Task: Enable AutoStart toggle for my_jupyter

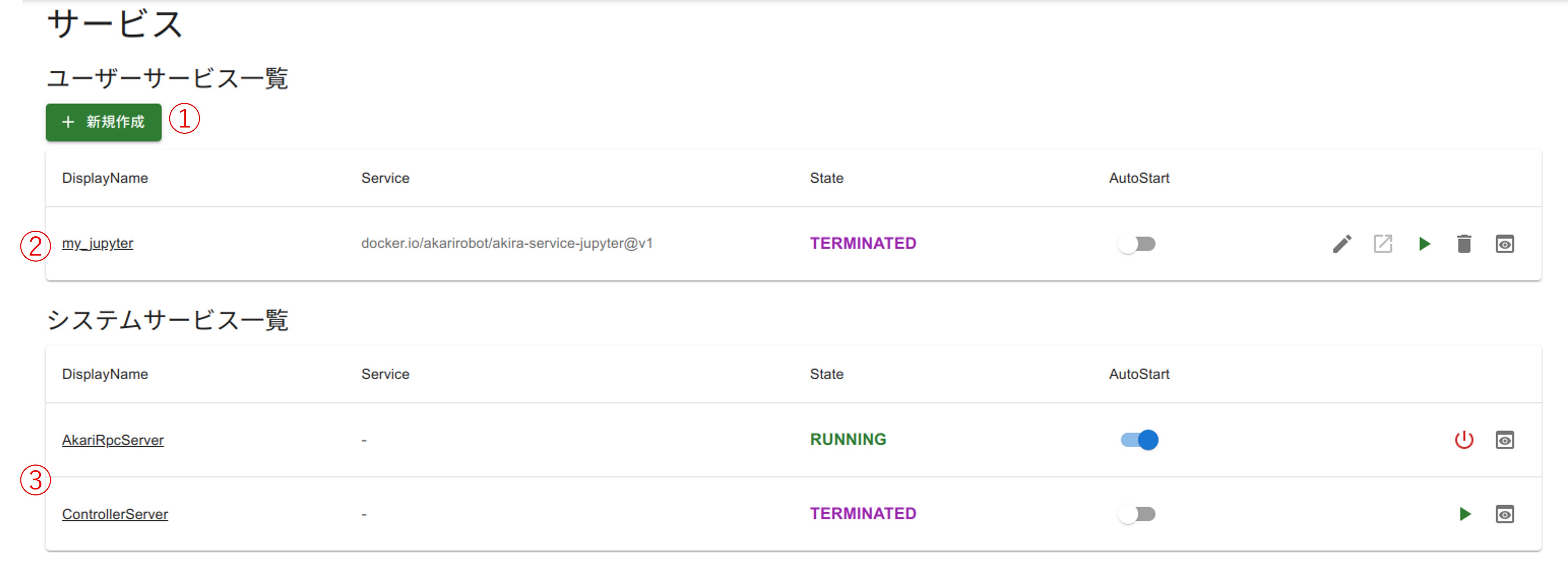Action: [1136, 244]
